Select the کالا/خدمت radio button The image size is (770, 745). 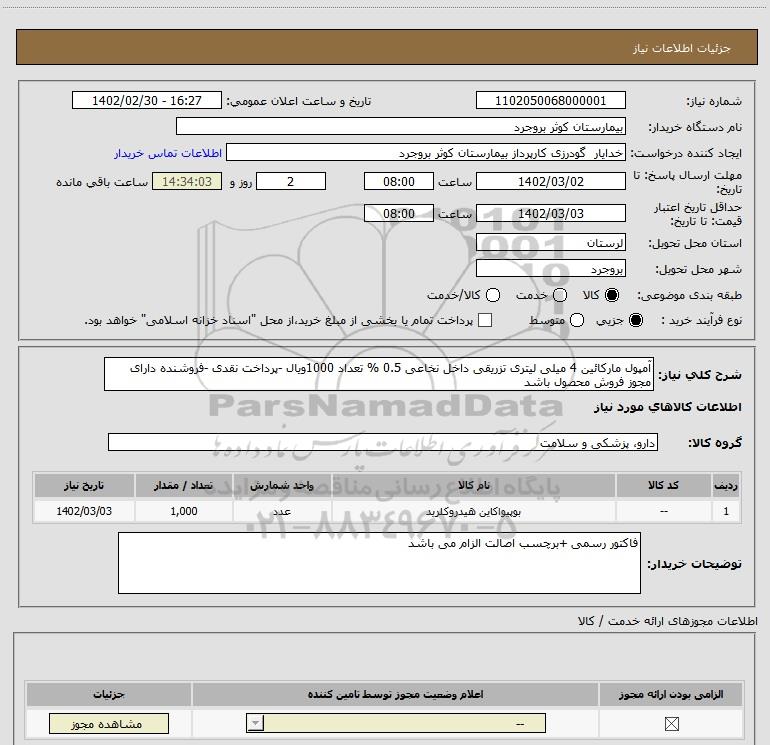[x=493, y=295]
